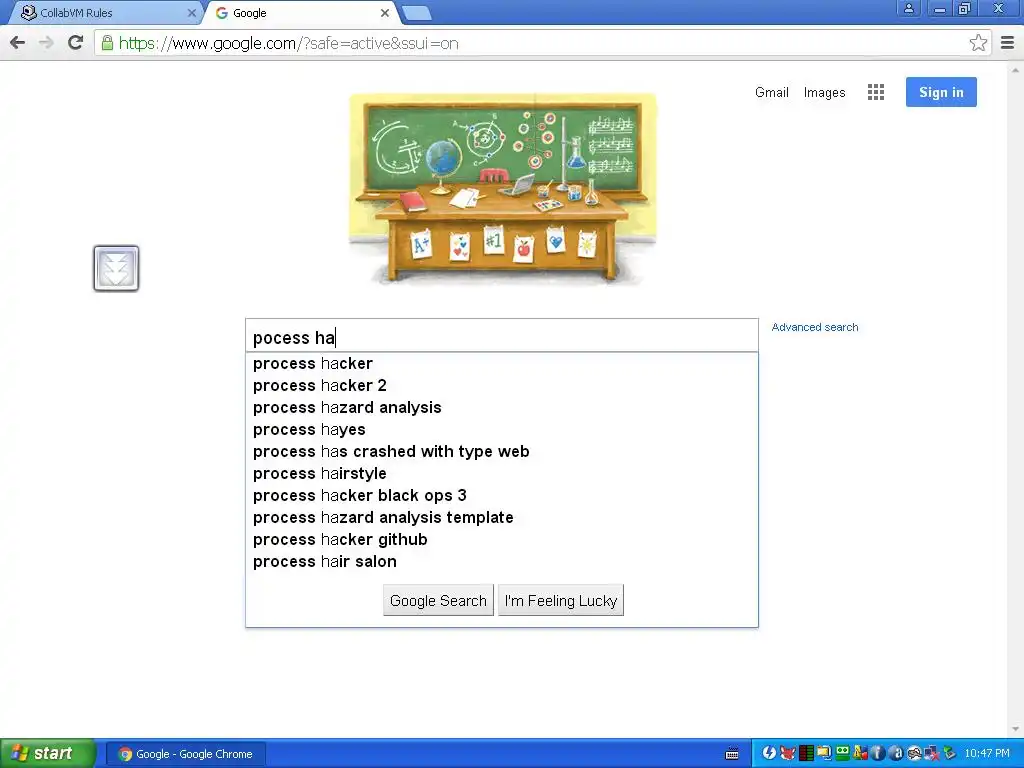Choose 'process hacker black ops 3'

[502, 496]
